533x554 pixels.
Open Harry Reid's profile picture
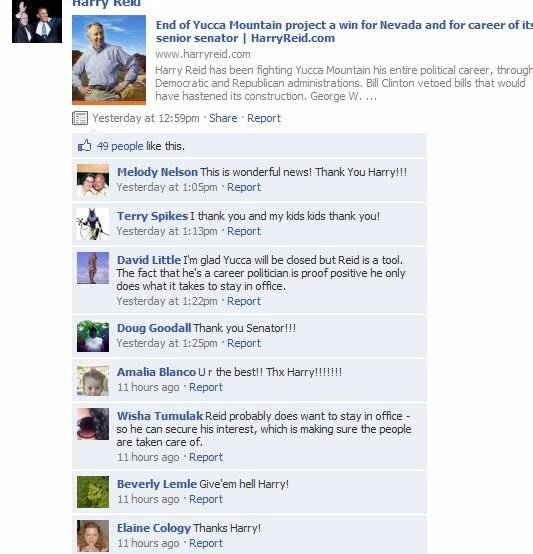(37, 22)
